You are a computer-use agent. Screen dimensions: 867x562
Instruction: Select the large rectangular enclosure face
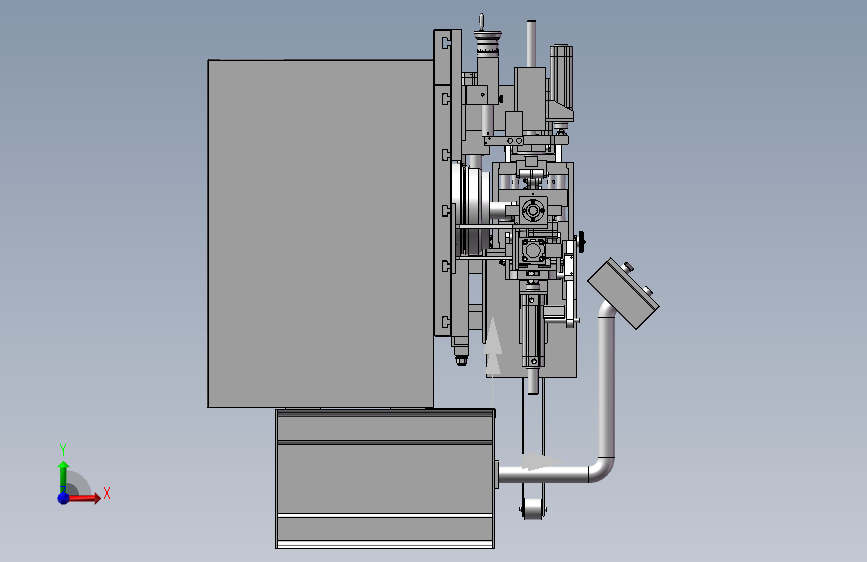(321, 233)
